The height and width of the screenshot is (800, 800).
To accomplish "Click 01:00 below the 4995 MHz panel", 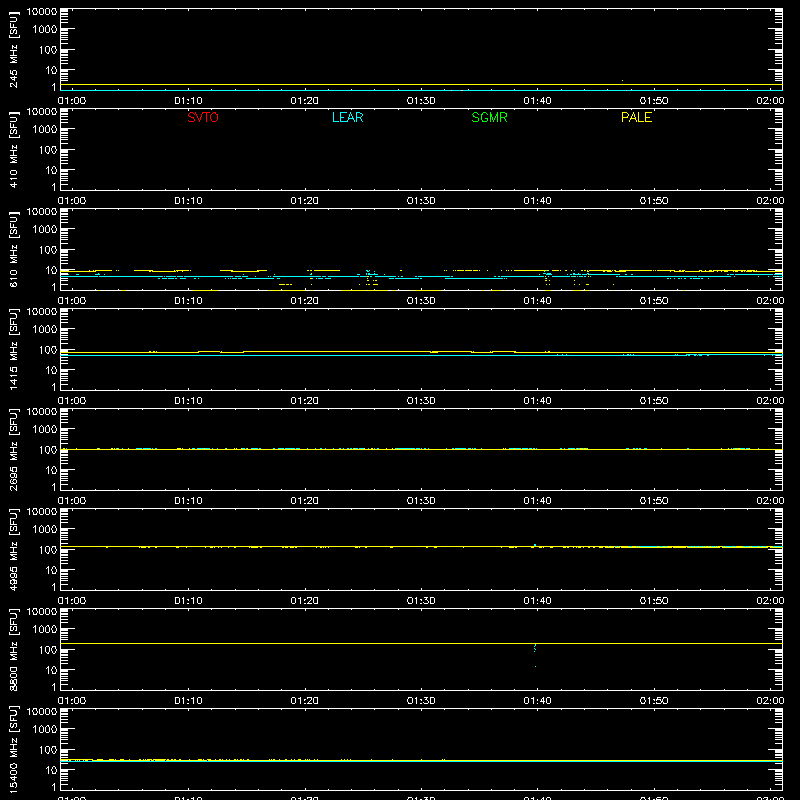I will [x=72, y=601].
